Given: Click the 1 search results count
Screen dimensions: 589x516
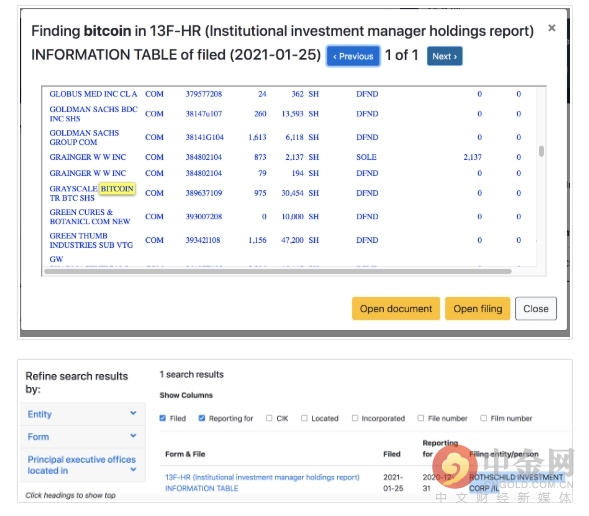Looking at the screenshot, I should tap(192, 374).
